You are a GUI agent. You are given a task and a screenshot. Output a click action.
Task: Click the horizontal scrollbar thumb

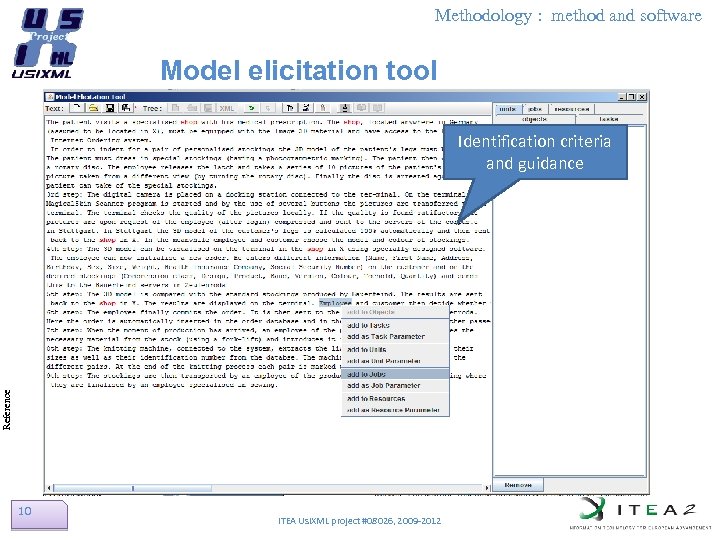click(x=133, y=488)
